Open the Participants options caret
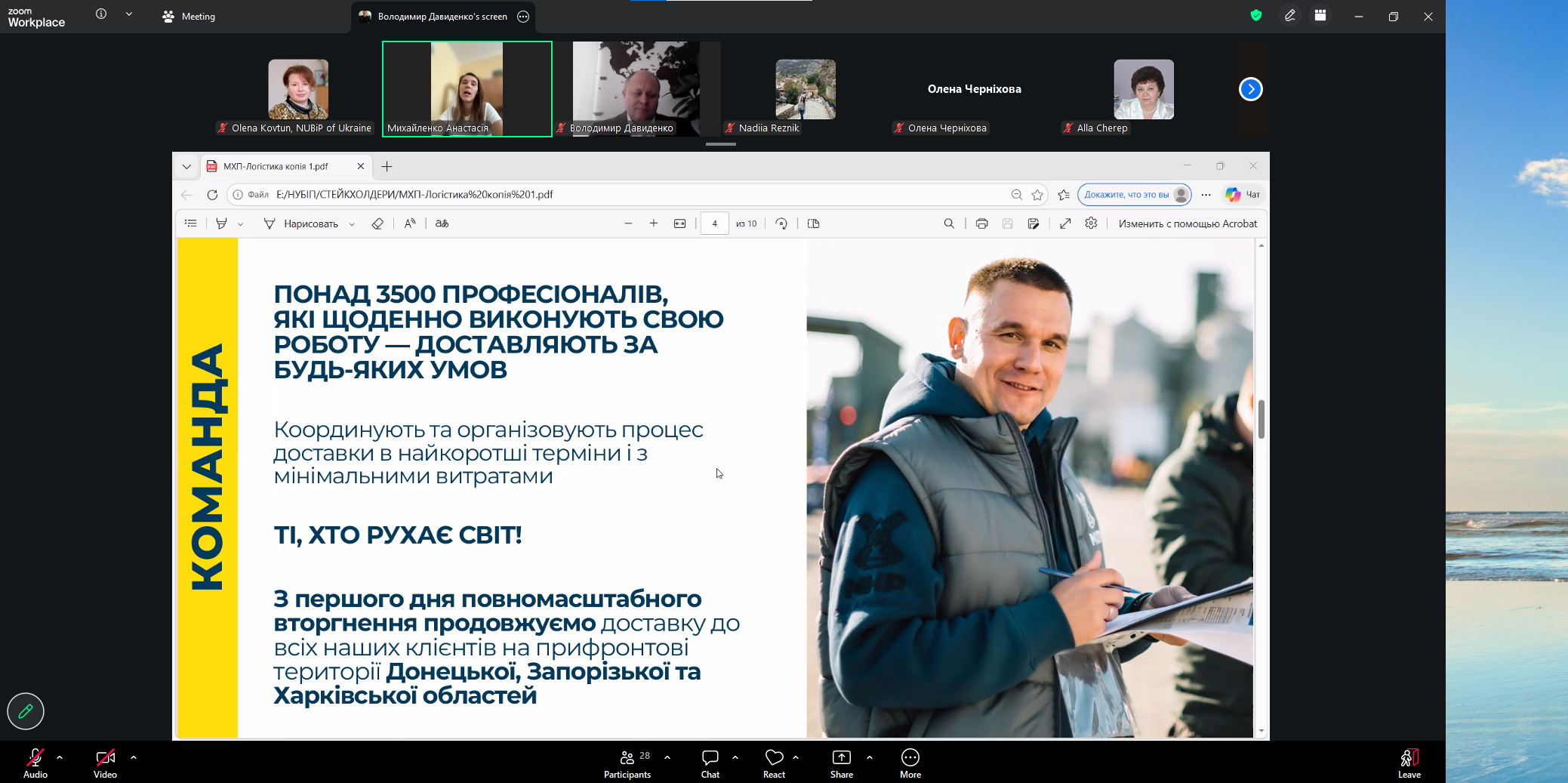 667,757
